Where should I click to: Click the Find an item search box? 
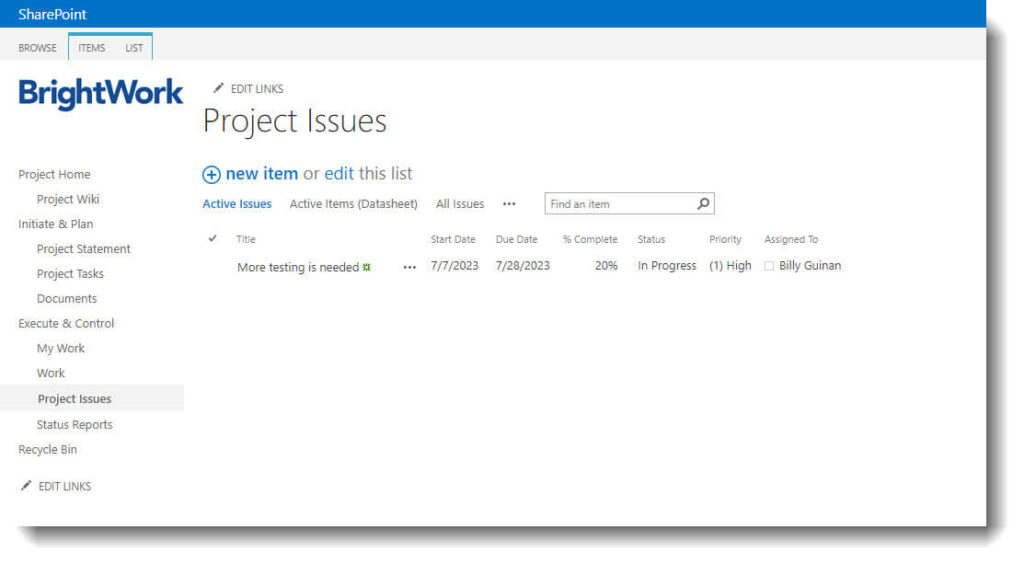pos(618,204)
